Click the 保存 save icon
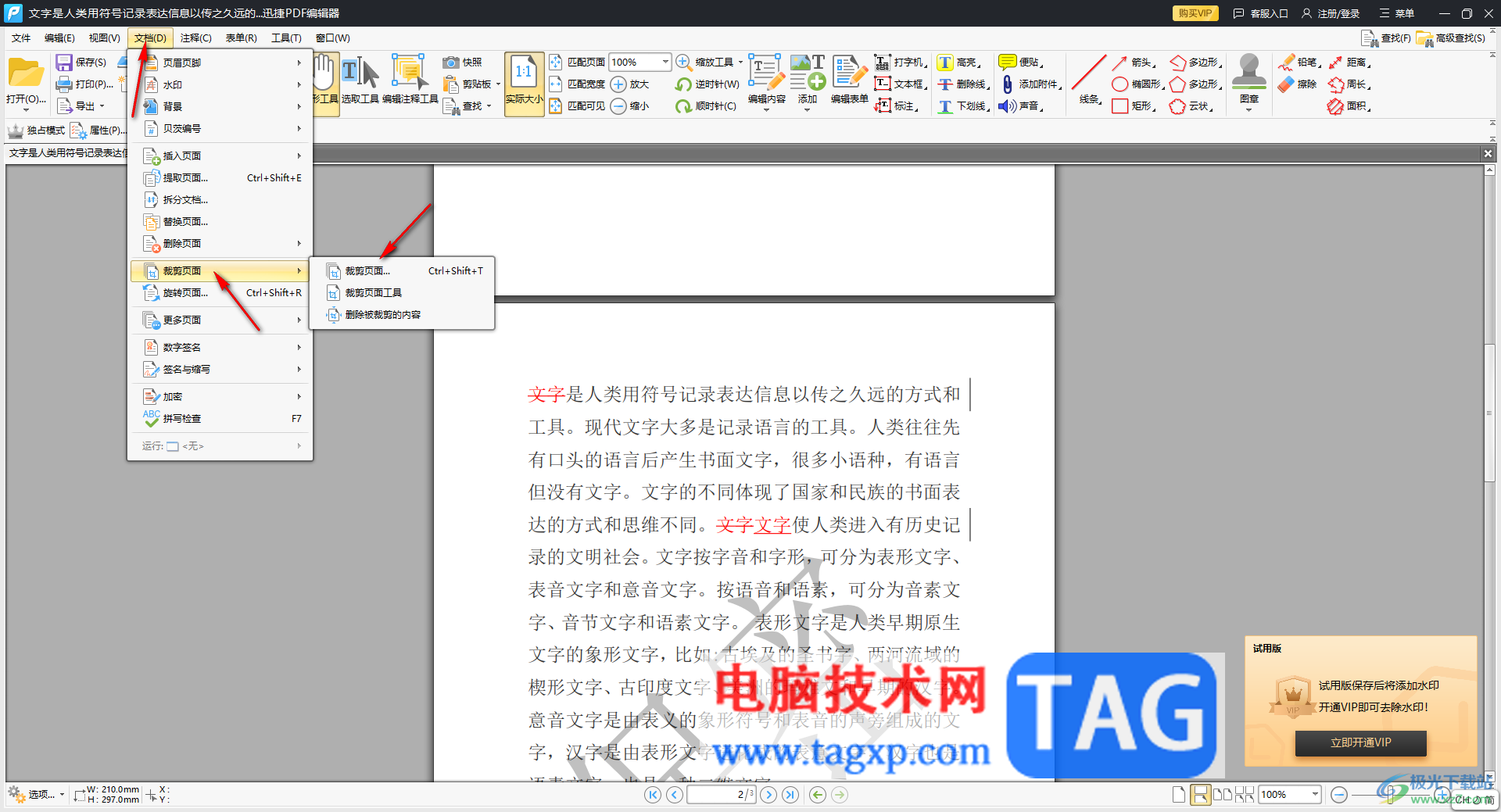The image size is (1501, 812). coord(64,63)
